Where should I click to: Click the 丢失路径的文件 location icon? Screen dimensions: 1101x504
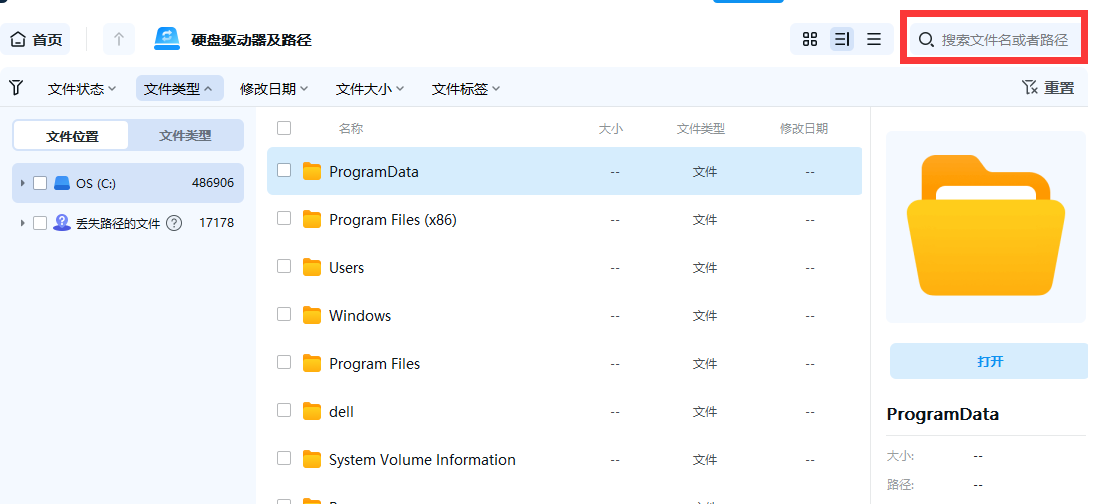(x=62, y=223)
